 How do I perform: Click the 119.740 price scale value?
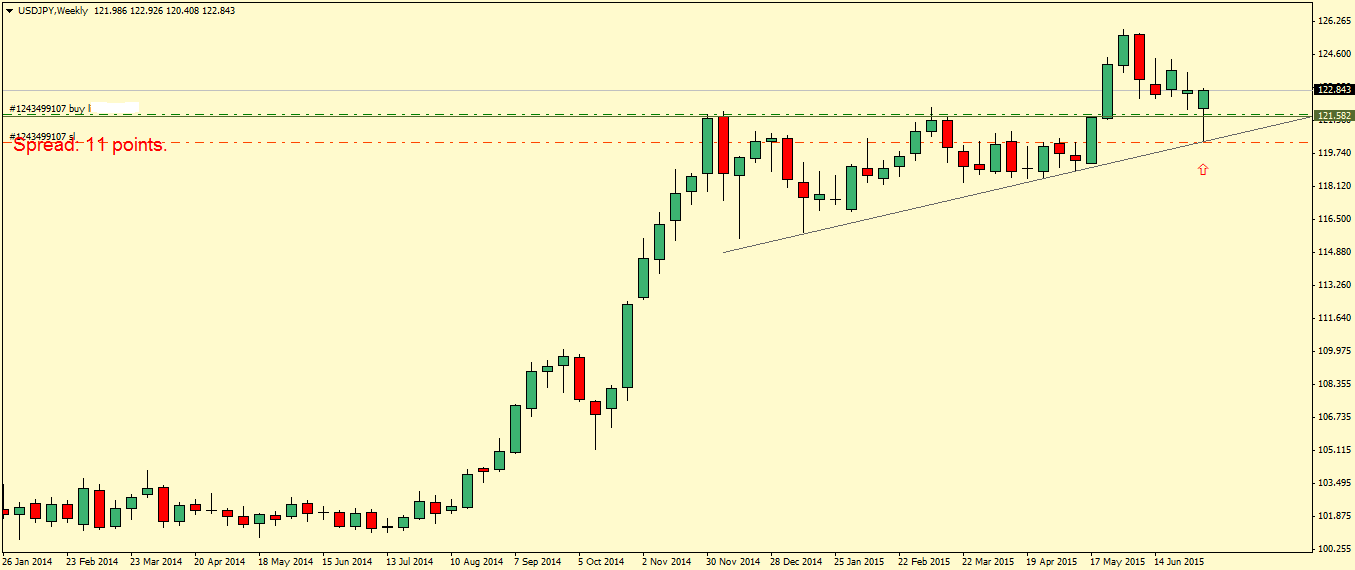(1336, 153)
